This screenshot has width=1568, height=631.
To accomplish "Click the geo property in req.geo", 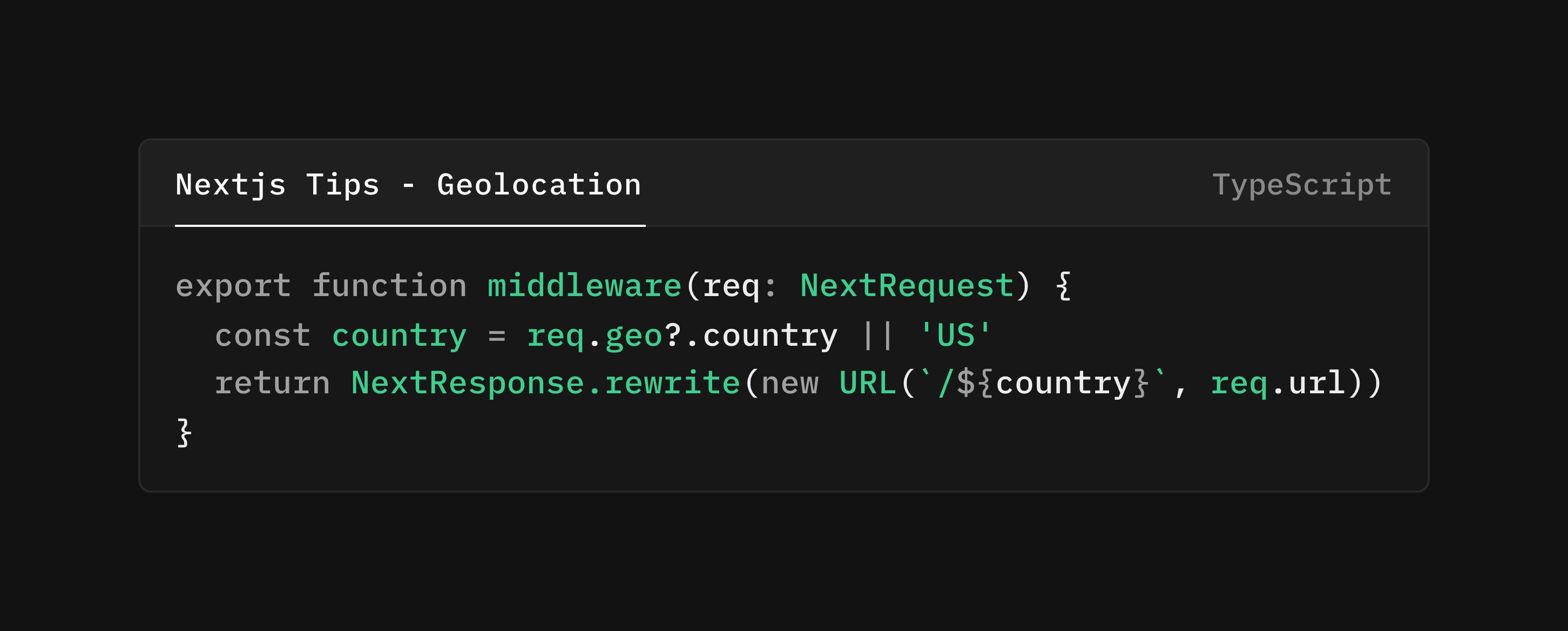I will tap(633, 335).
